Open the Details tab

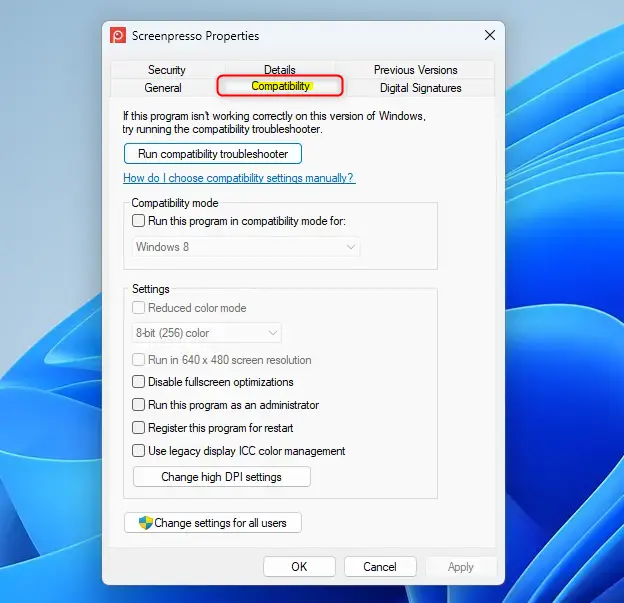tap(280, 70)
